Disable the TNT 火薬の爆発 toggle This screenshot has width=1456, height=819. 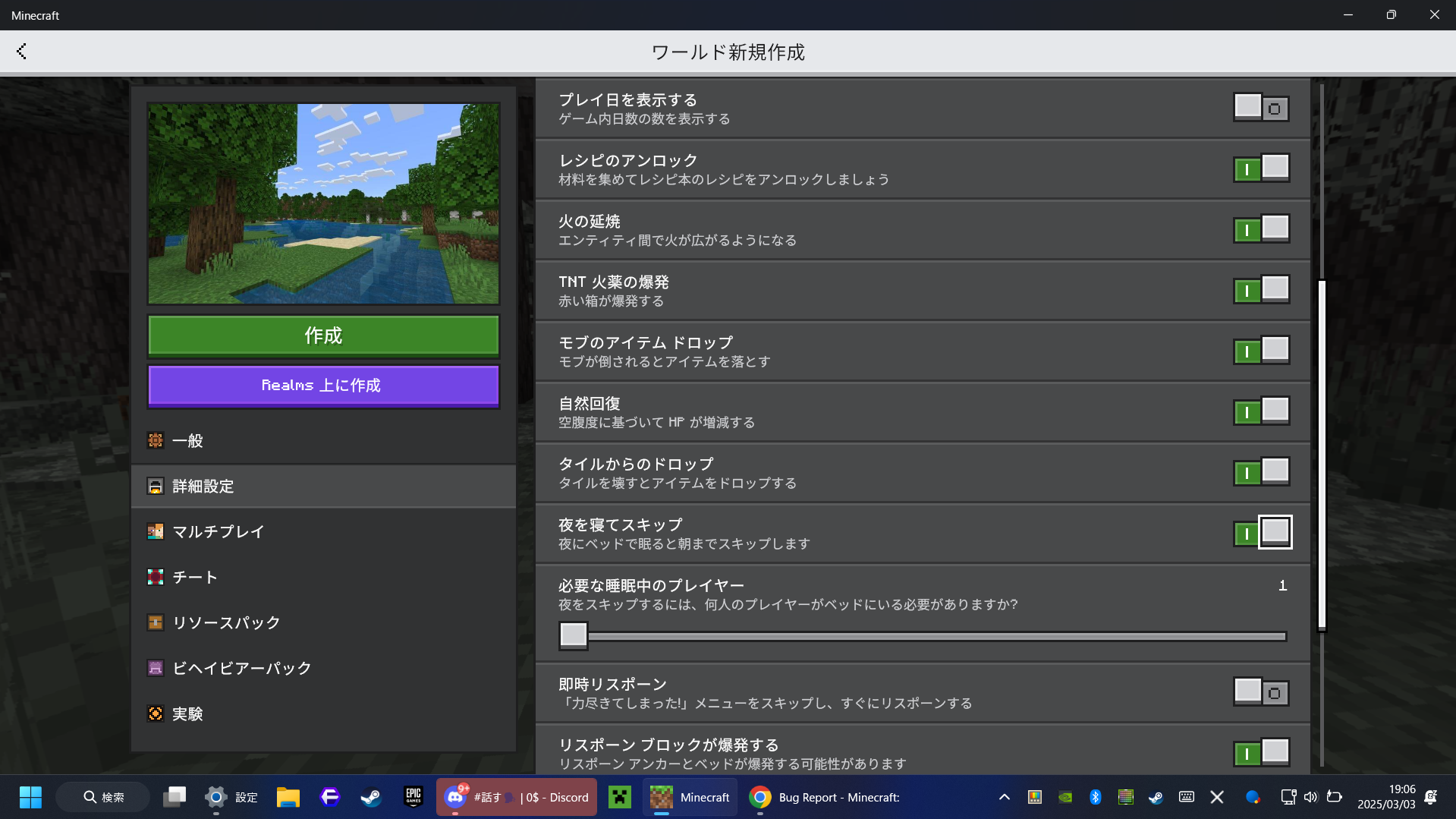pyautogui.click(x=1261, y=291)
